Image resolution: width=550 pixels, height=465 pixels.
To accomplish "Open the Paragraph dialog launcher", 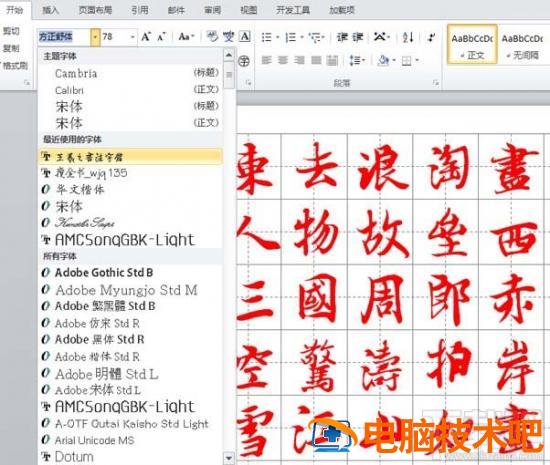I will pos(436,83).
